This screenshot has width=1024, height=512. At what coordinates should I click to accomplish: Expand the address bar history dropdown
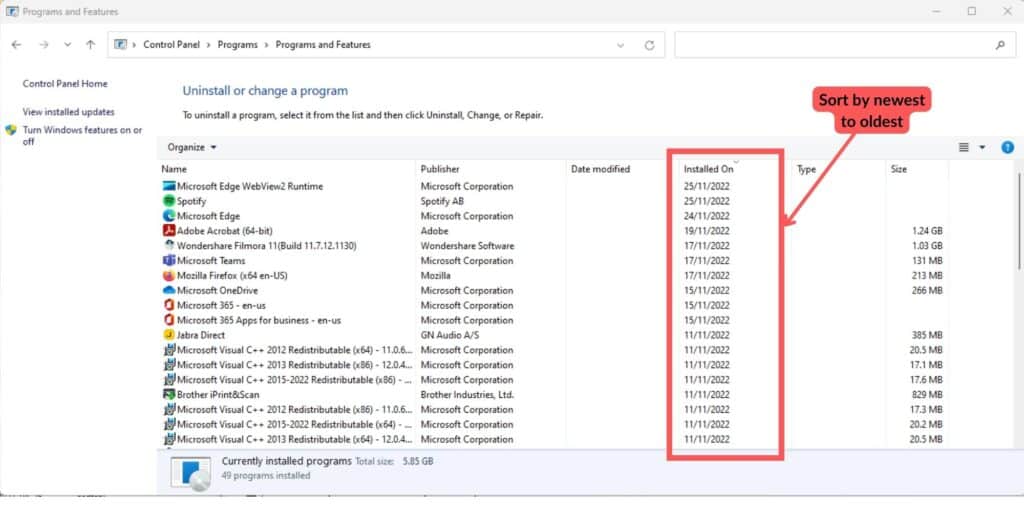coord(620,45)
